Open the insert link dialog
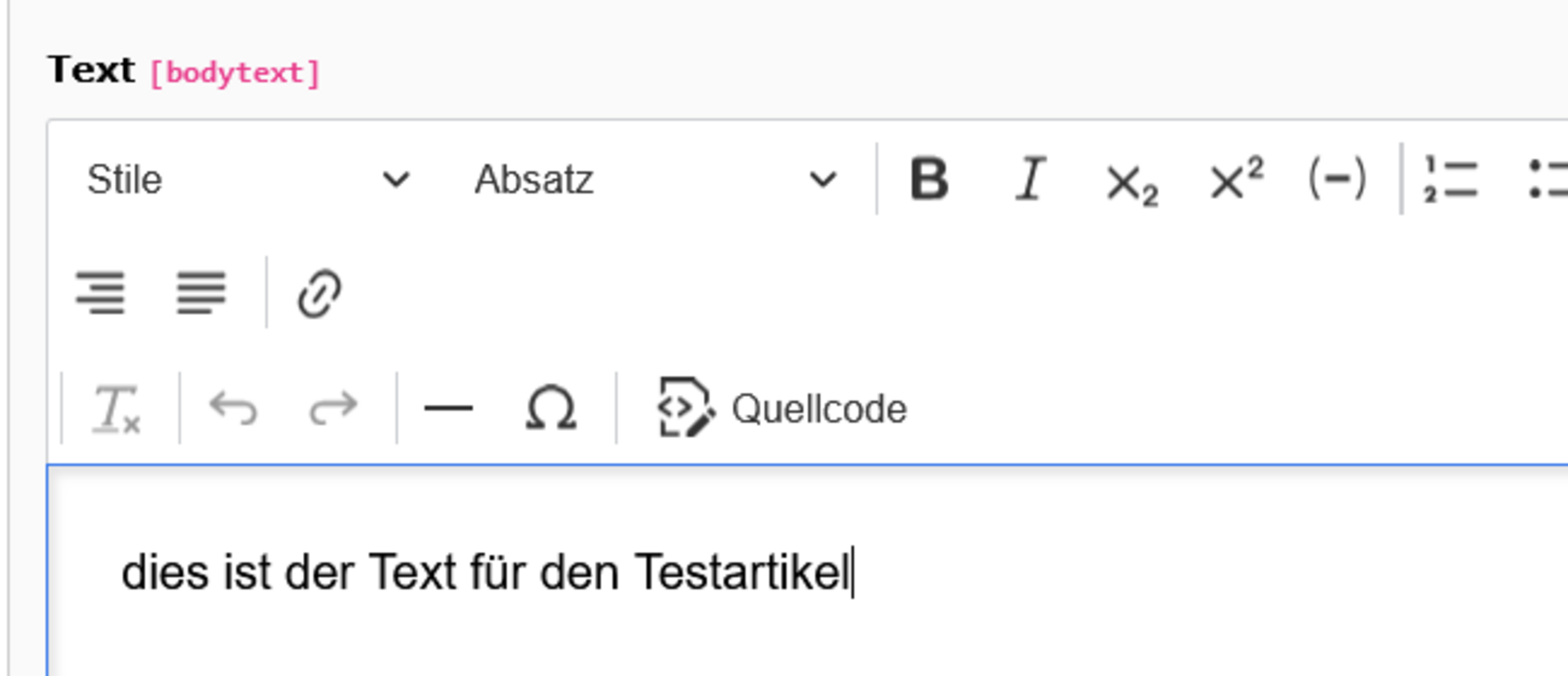Image resolution: width=1568 pixels, height=676 pixels. tap(319, 293)
